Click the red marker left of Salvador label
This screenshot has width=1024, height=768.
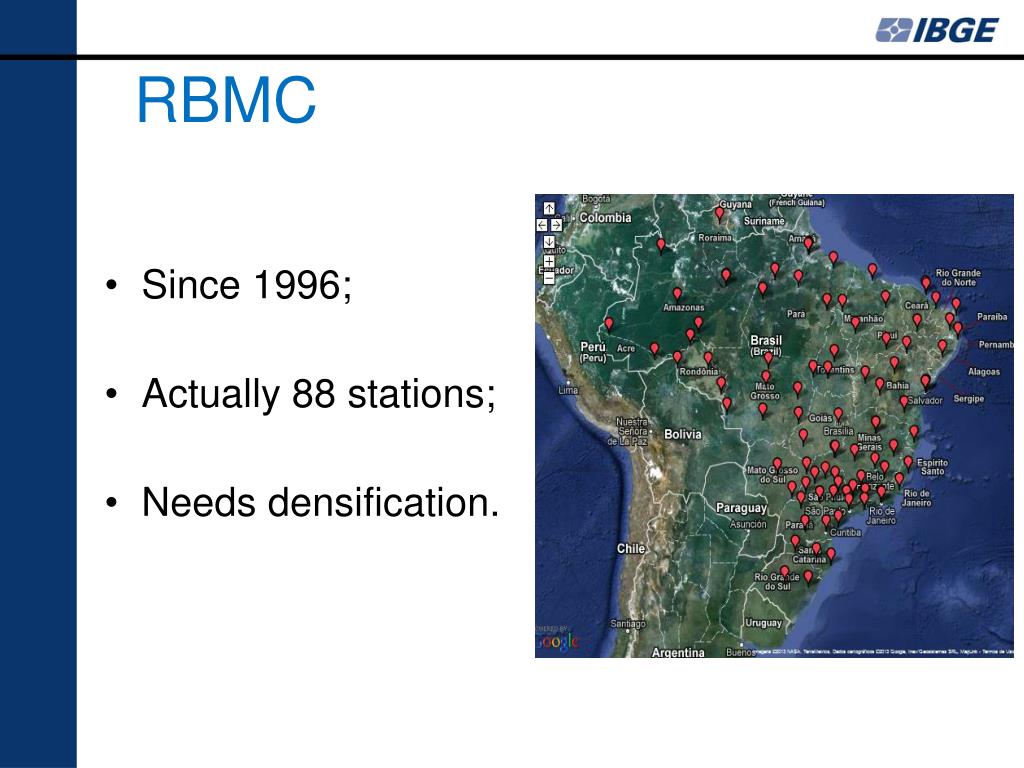[x=904, y=401]
